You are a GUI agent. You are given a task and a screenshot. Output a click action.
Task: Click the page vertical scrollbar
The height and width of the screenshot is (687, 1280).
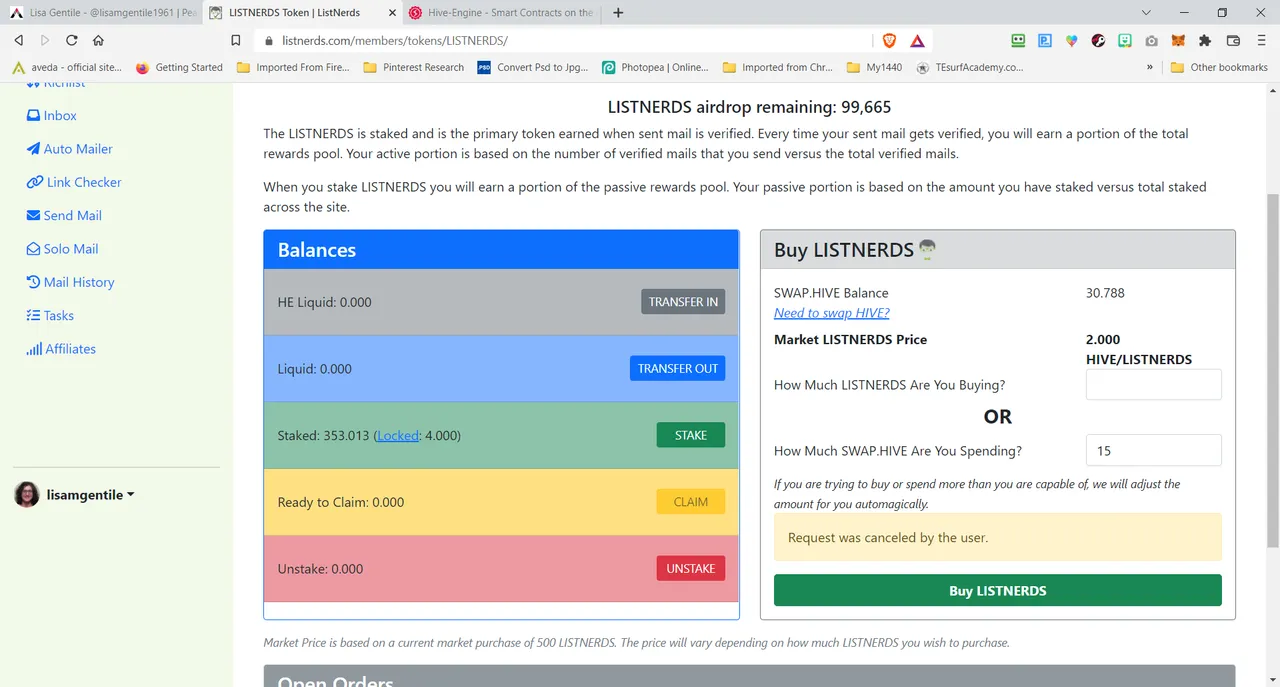click(x=1273, y=370)
